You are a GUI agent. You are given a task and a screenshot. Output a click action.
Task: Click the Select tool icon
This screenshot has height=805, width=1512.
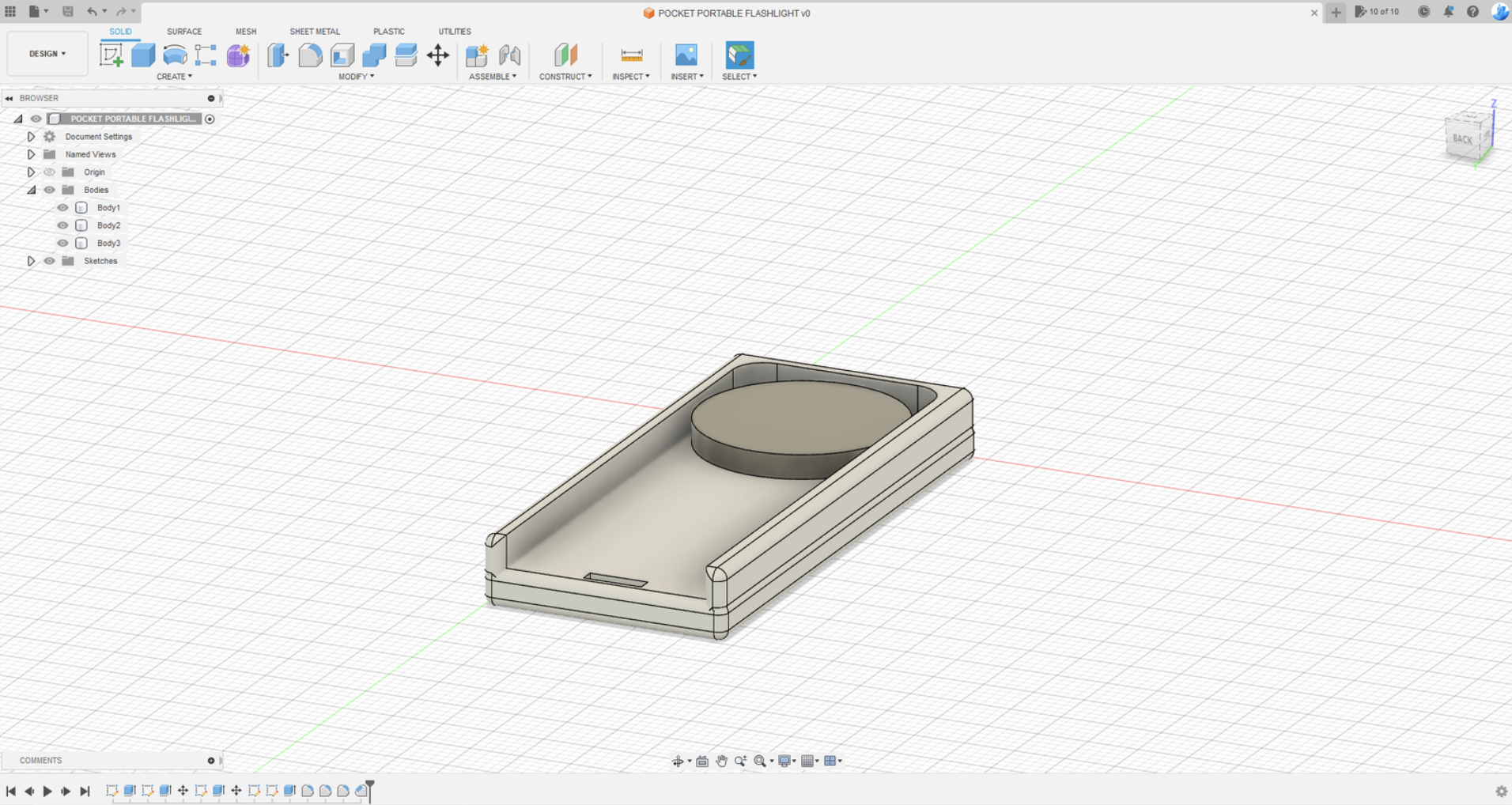(x=739, y=55)
